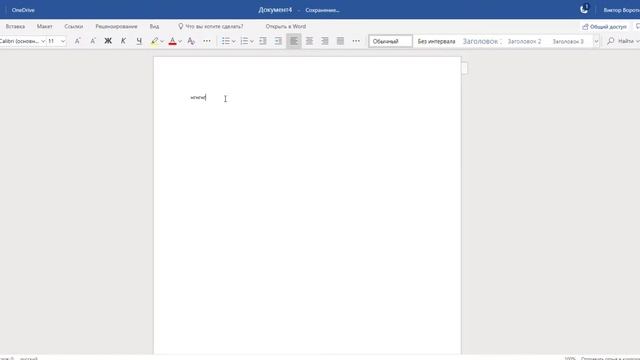
Task: Open Skype notifications icon
Action: click(x=584, y=9)
